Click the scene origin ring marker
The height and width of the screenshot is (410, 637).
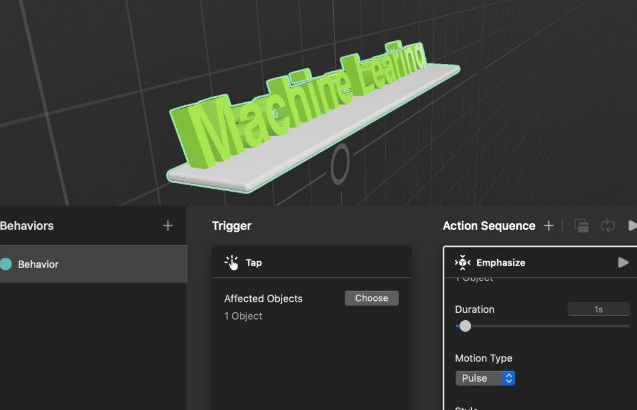340,164
